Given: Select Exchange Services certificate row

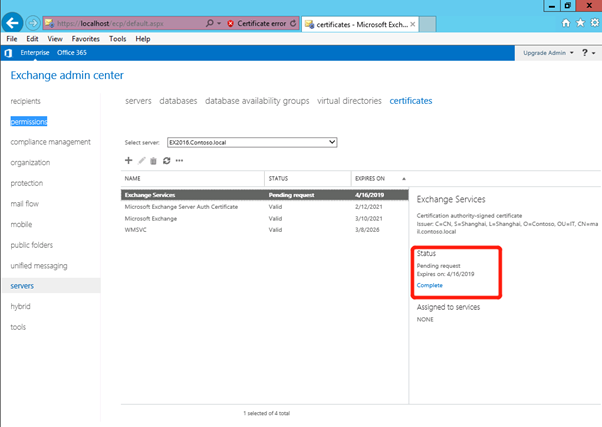Looking at the screenshot, I should [x=265, y=195].
